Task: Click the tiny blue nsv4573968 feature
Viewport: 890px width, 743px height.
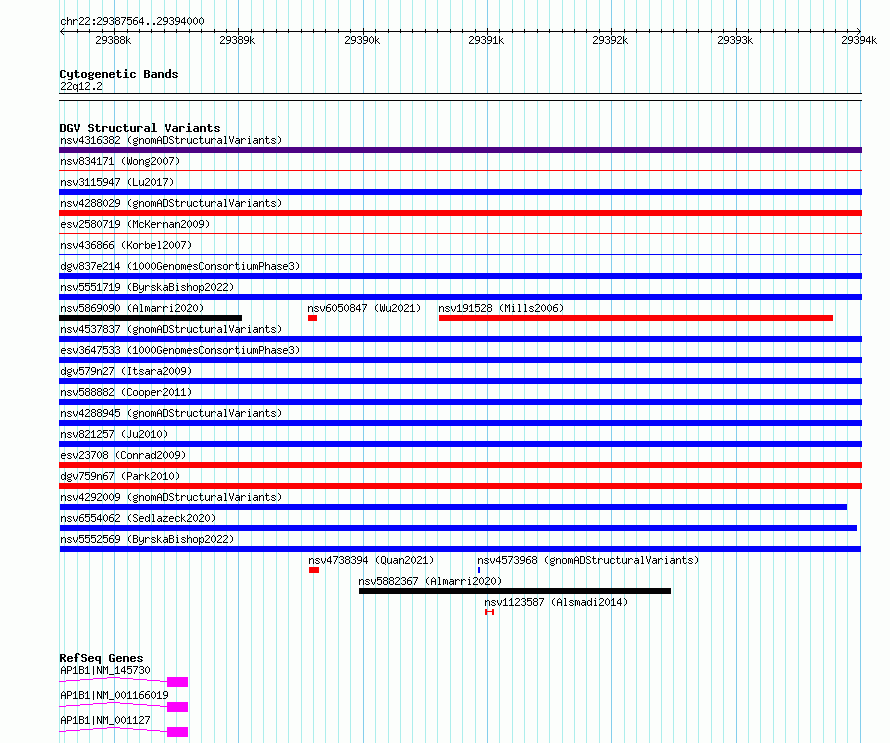Action: coord(479,570)
